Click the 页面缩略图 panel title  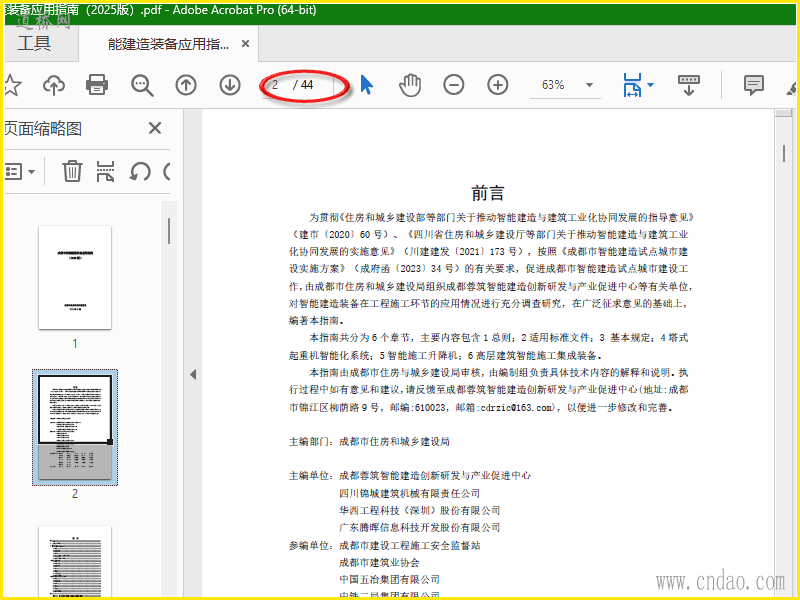pyautogui.click(x=43, y=128)
